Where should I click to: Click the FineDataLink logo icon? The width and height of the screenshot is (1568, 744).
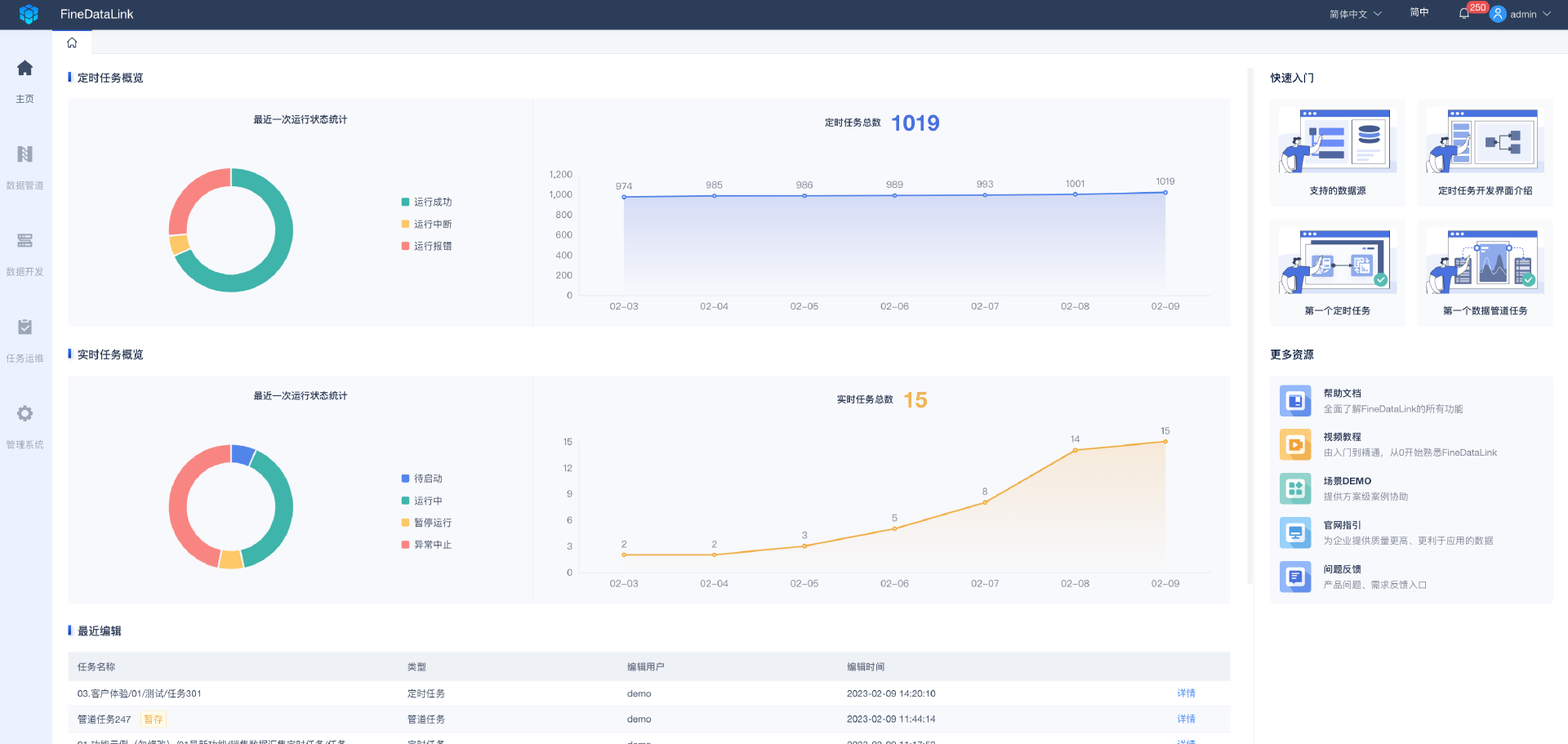pos(29,14)
